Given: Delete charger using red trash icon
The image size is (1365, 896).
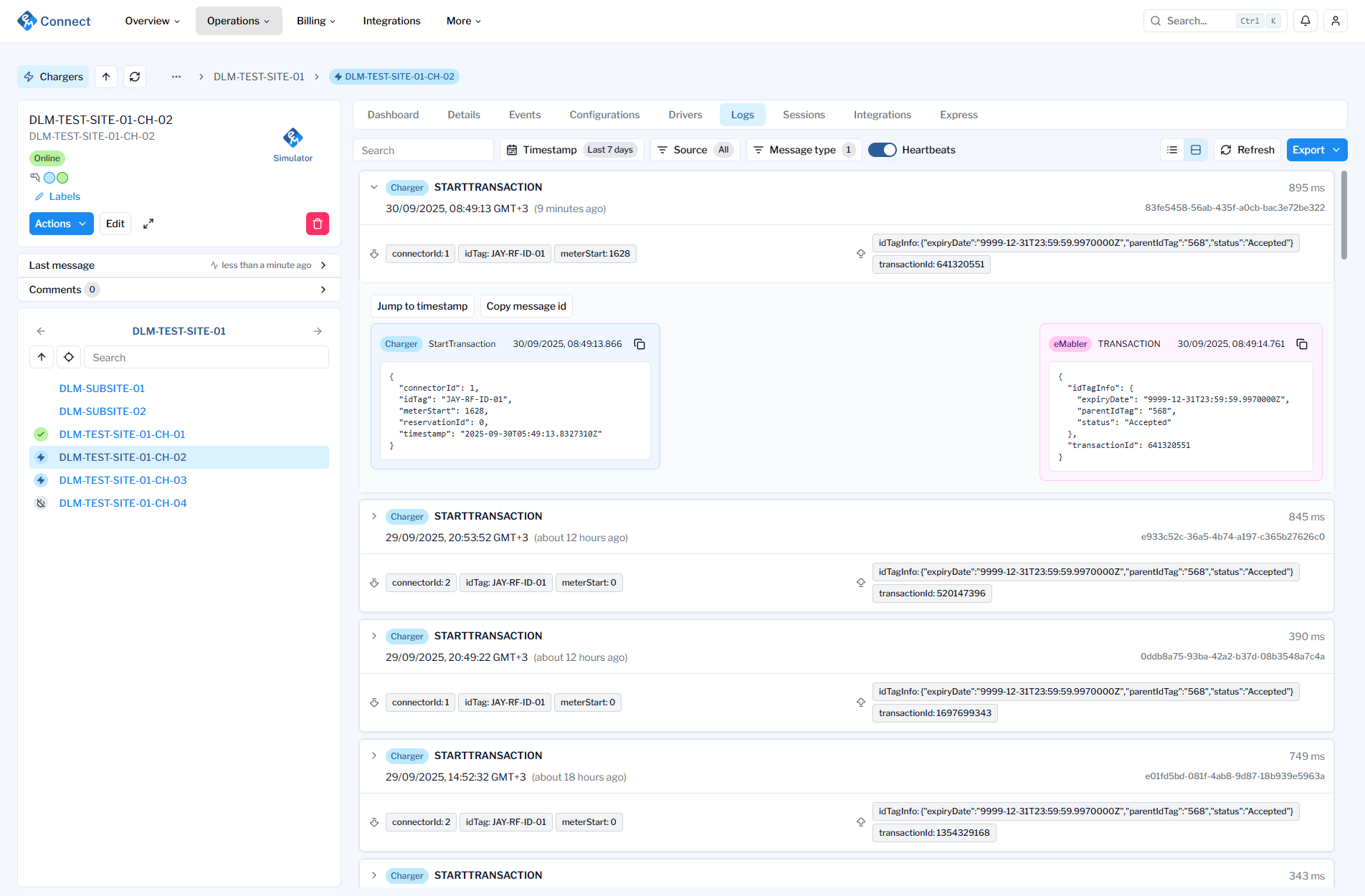Looking at the screenshot, I should [x=318, y=224].
